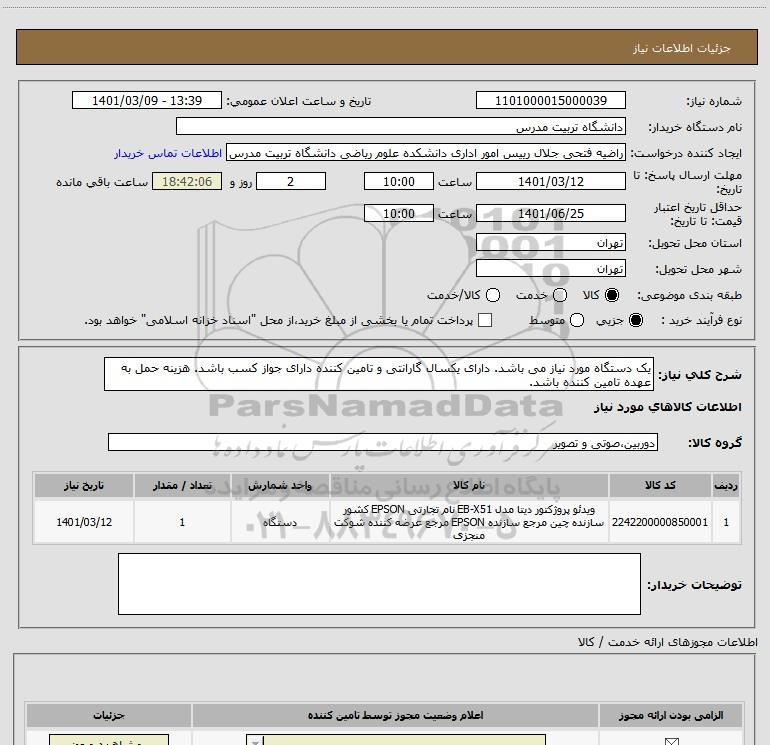Click the empty buyer notes text area
Image resolution: width=770 pixels, height=745 pixels.
click(379, 584)
